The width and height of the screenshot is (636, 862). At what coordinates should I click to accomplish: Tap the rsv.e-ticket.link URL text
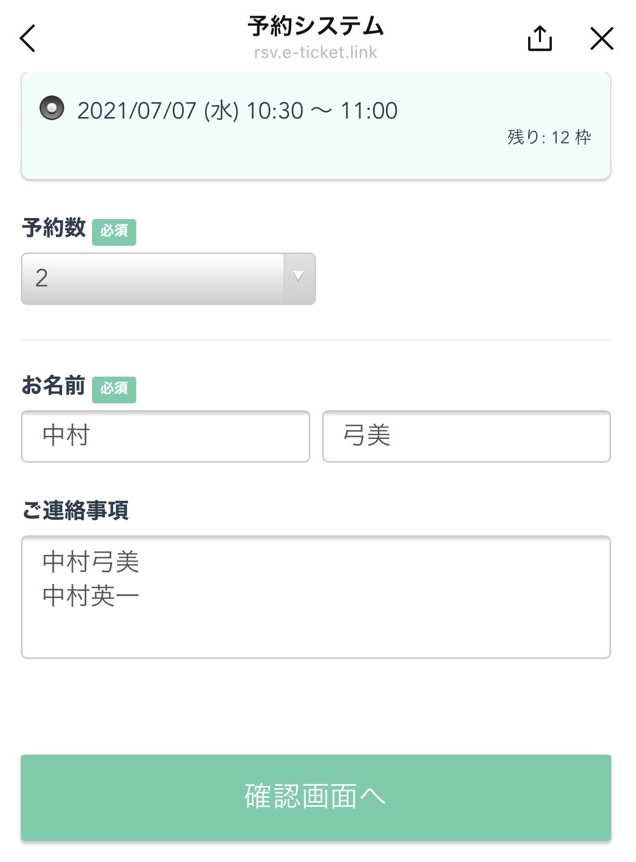click(316, 53)
